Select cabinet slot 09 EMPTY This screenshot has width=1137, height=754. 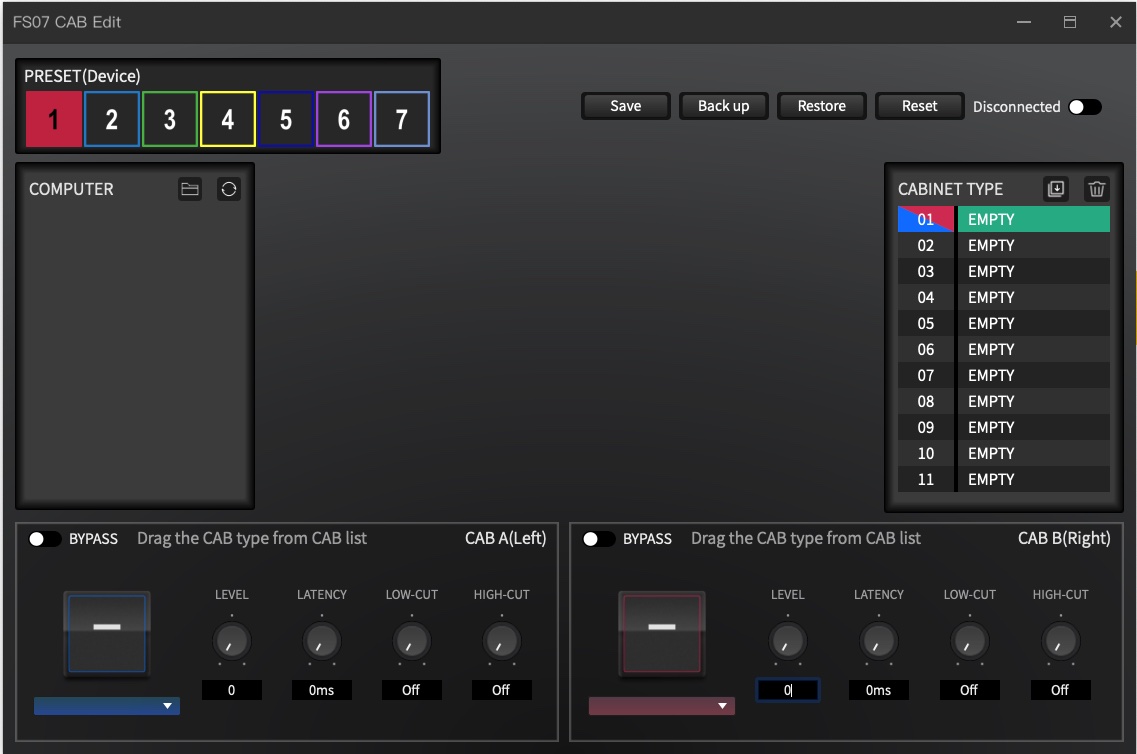1004,428
